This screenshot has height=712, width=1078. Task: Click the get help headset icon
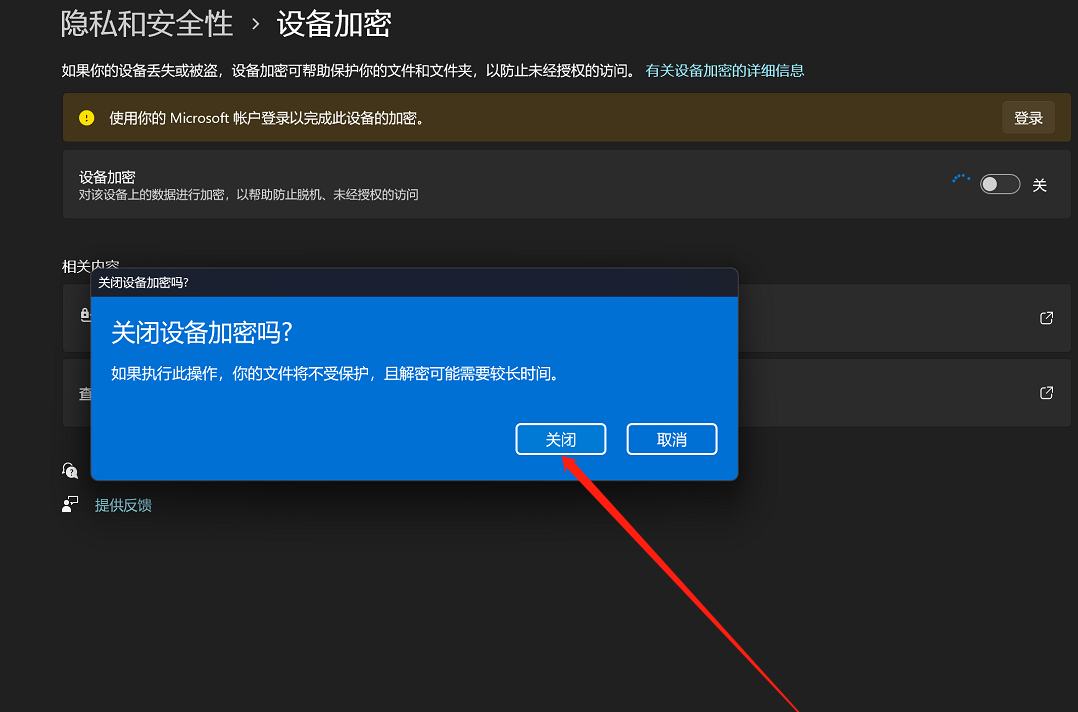[x=70, y=470]
